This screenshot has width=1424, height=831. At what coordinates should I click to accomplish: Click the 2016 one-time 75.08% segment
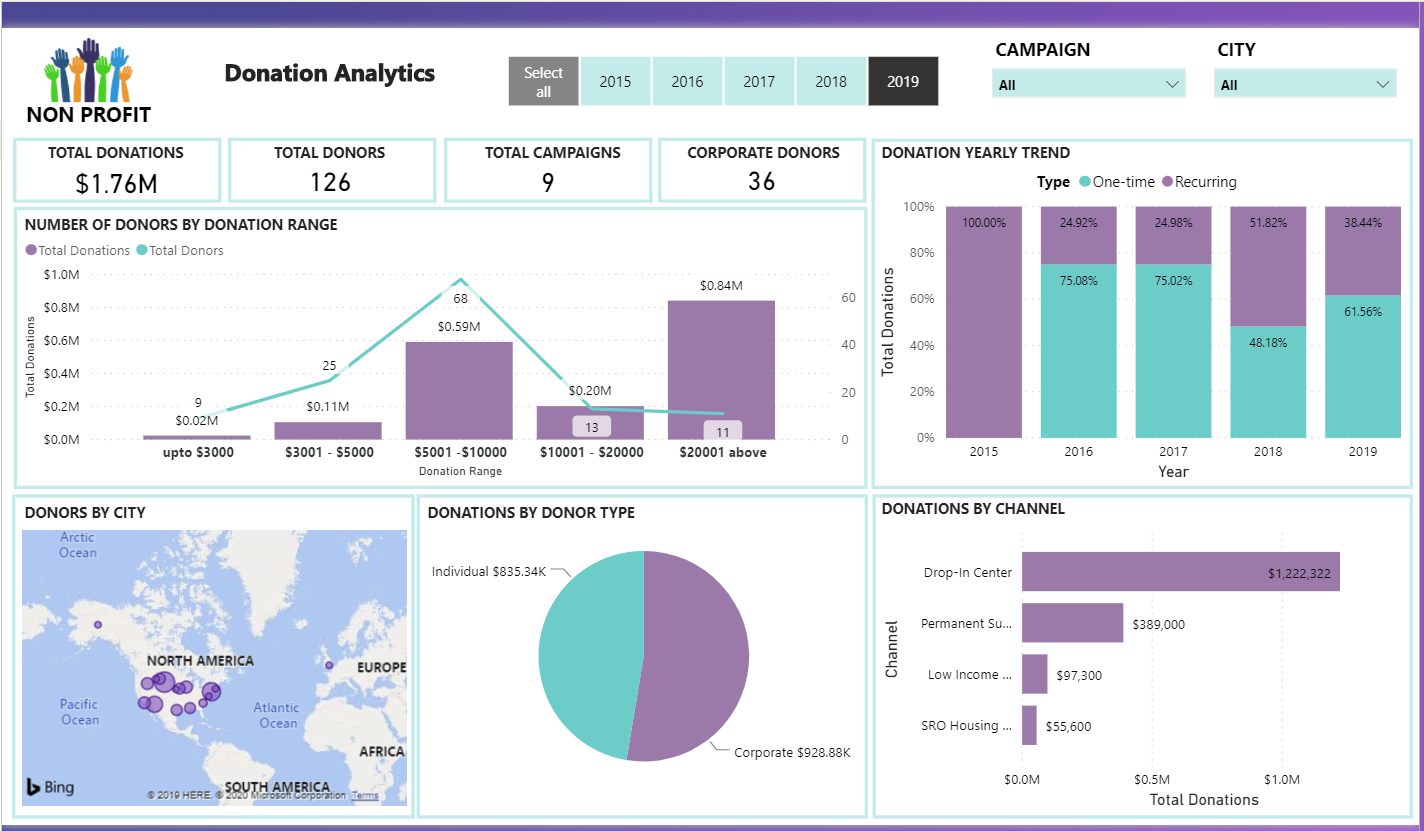[x=1079, y=351]
